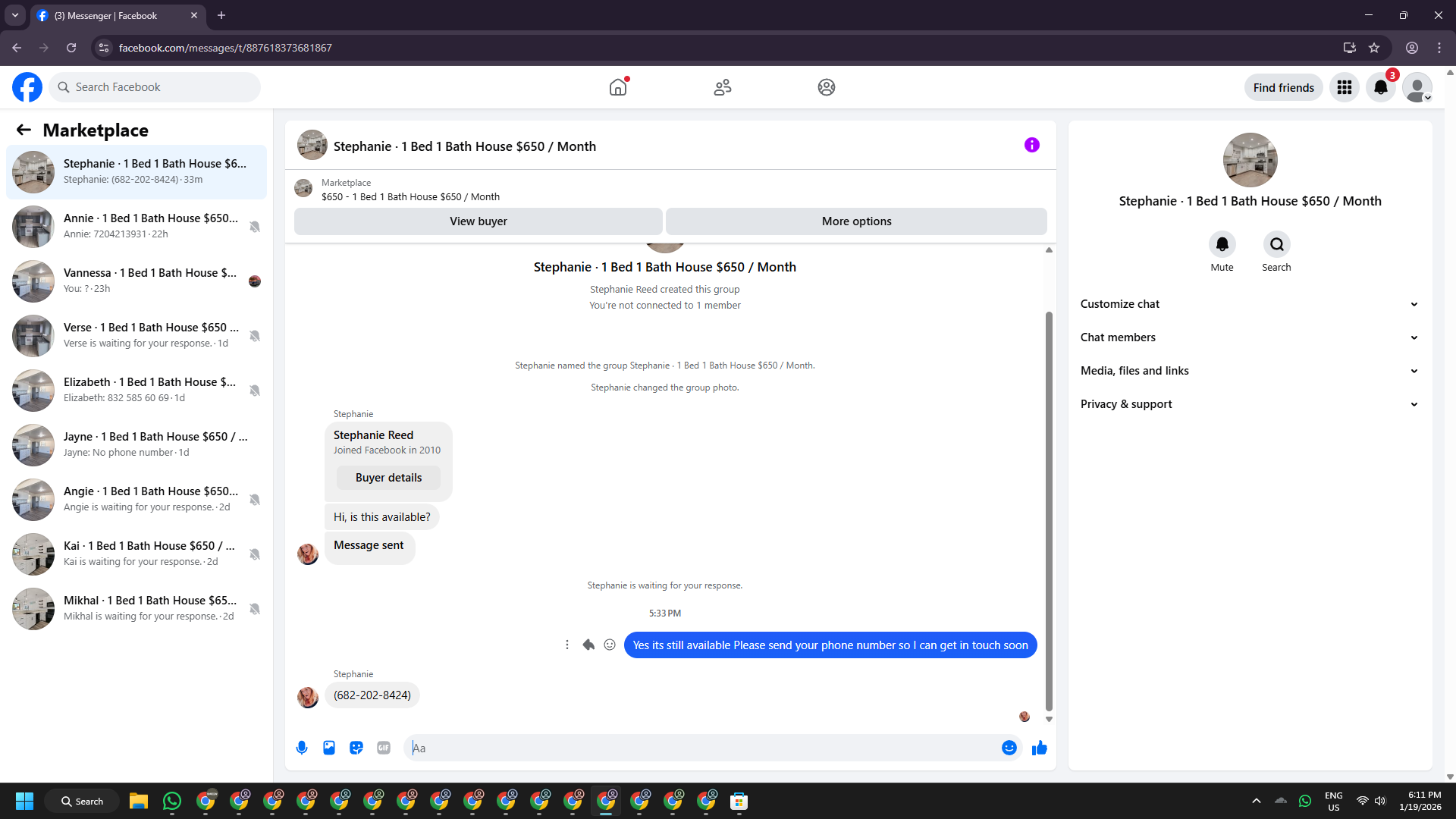Viewport: 1456px width, 819px height.
Task: Send a thumbs-up like
Action: tap(1040, 748)
